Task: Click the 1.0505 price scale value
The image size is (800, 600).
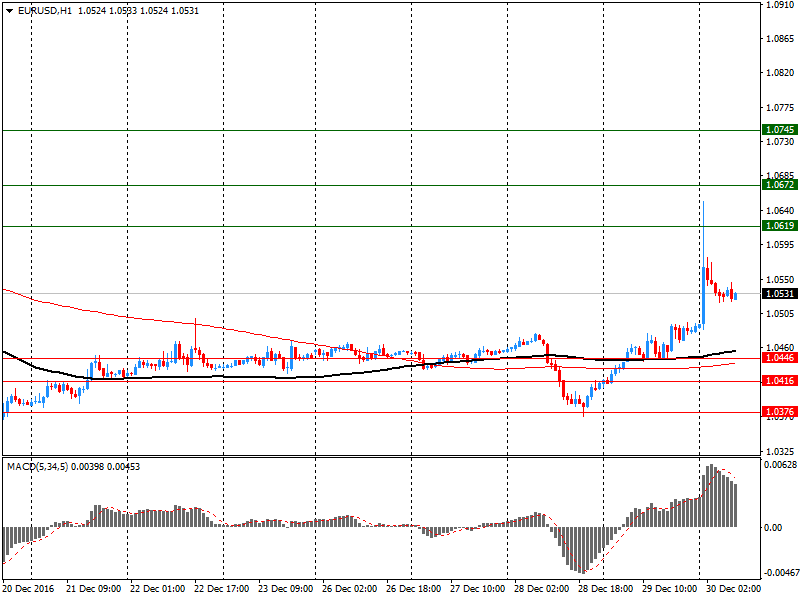Action: [x=780, y=314]
